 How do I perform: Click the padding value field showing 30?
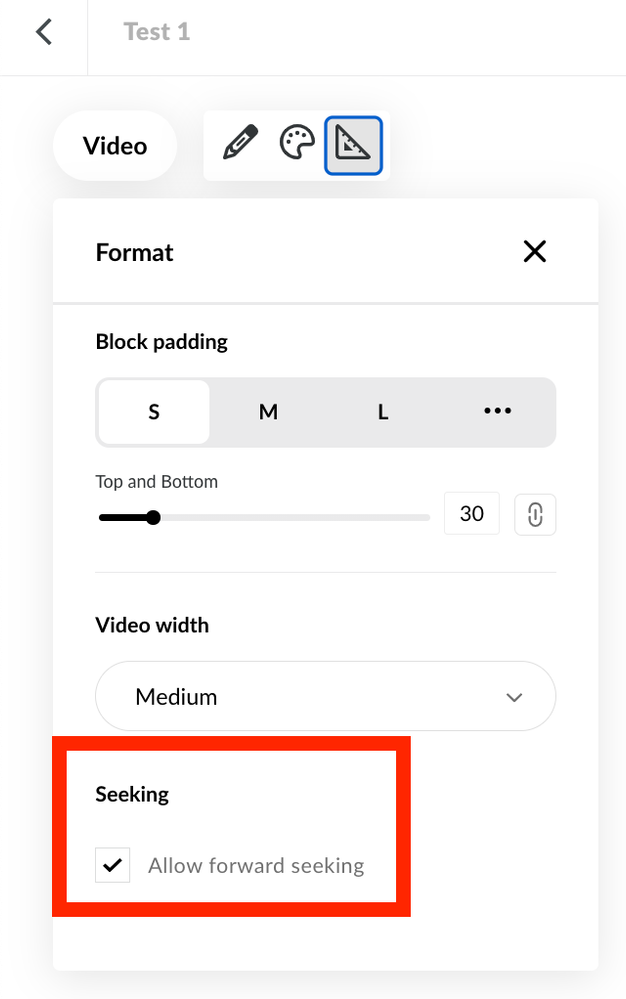click(x=471, y=514)
